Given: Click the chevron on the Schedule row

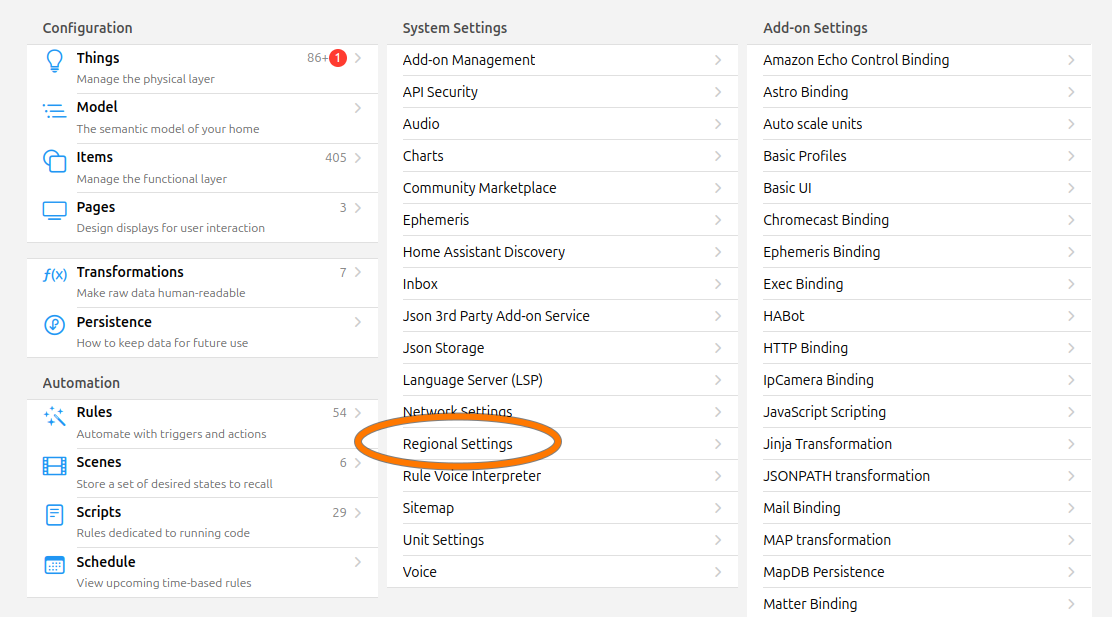Looking at the screenshot, I should coord(358,562).
